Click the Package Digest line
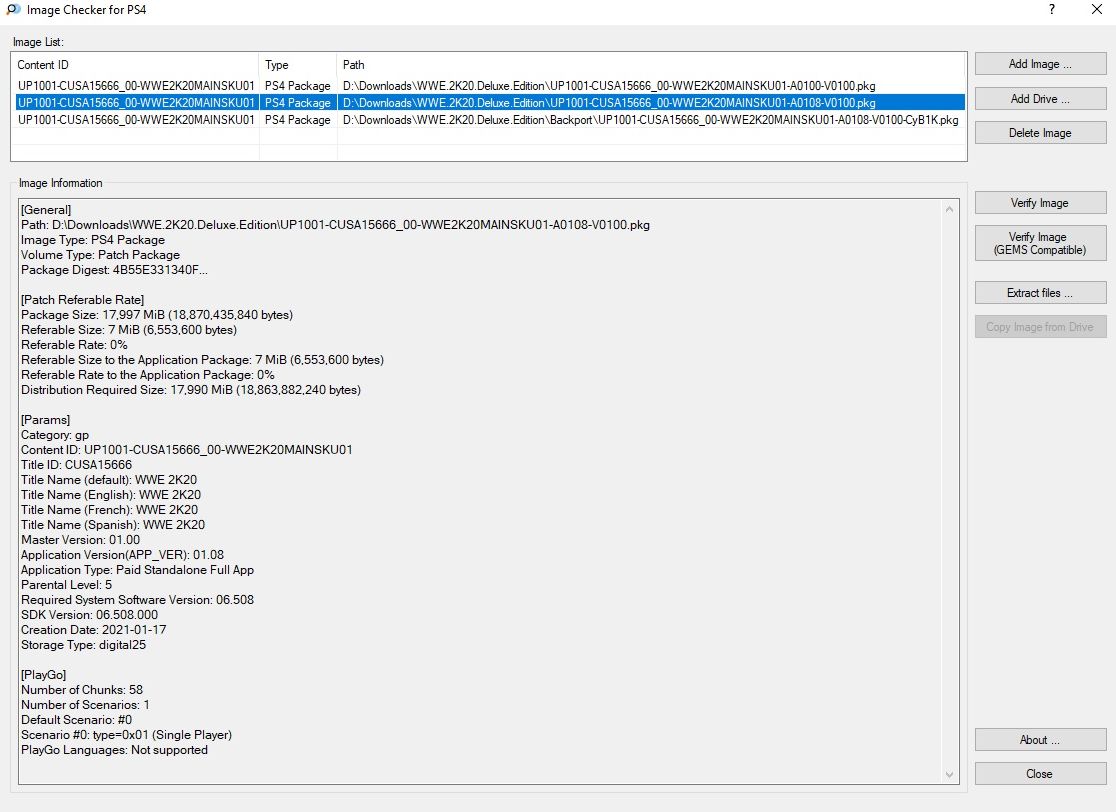1116x812 pixels. point(114,270)
